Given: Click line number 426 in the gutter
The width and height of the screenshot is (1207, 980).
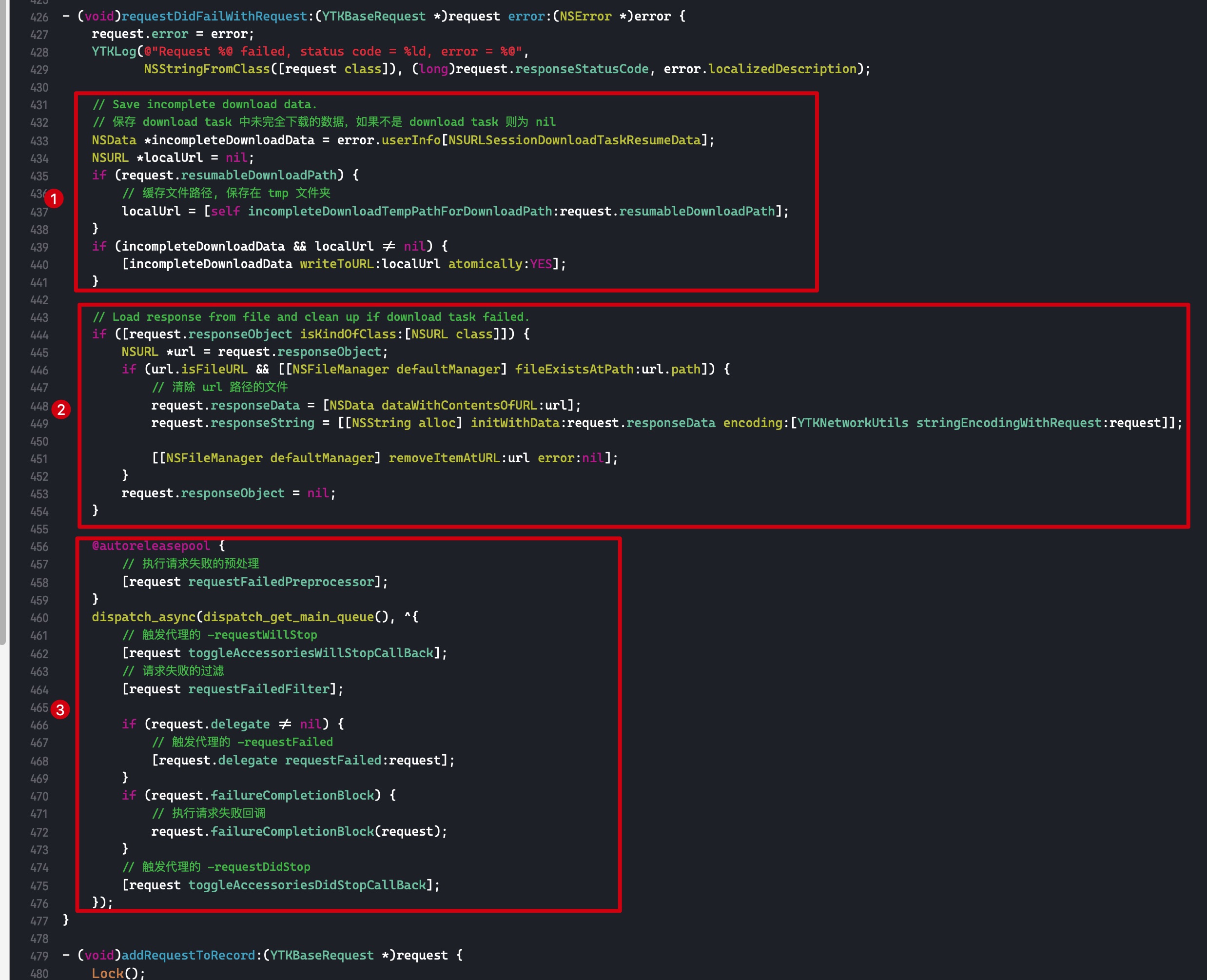Looking at the screenshot, I should coord(39,17).
